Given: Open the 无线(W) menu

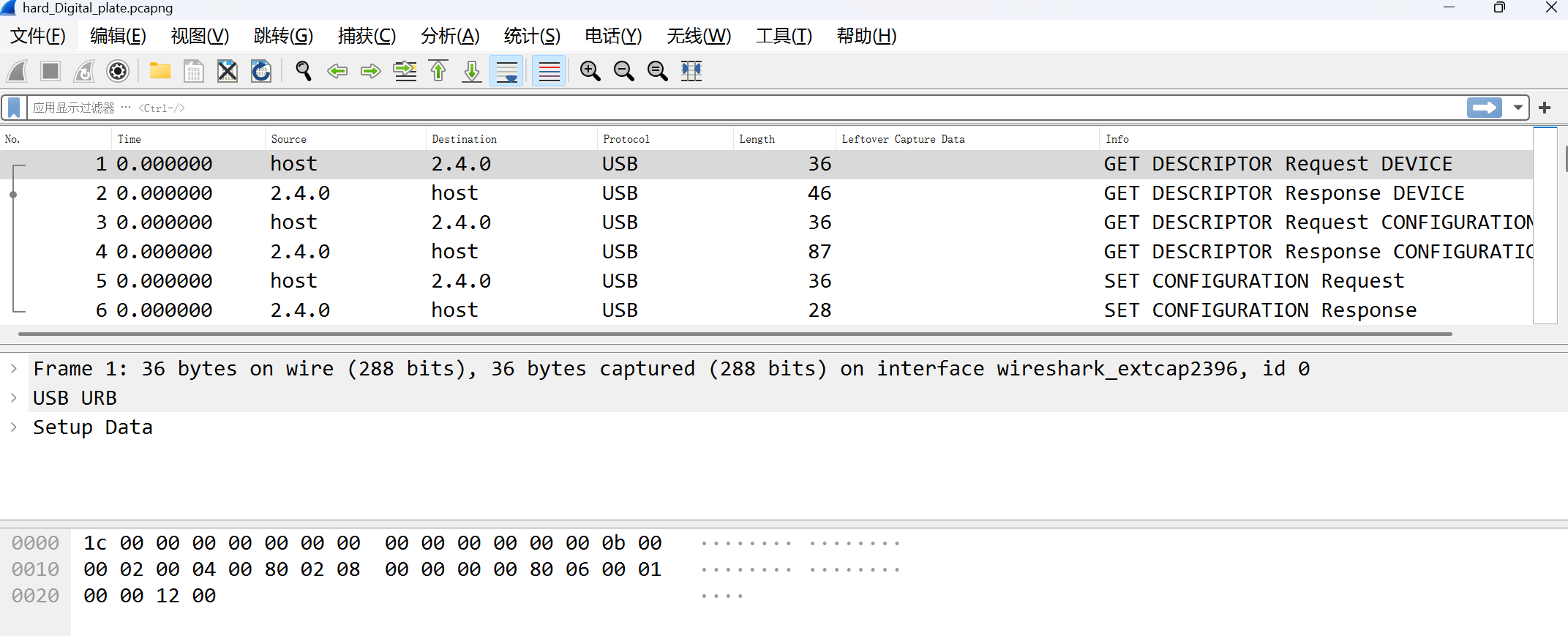Looking at the screenshot, I should pyautogui.click(x=699, y=36).
